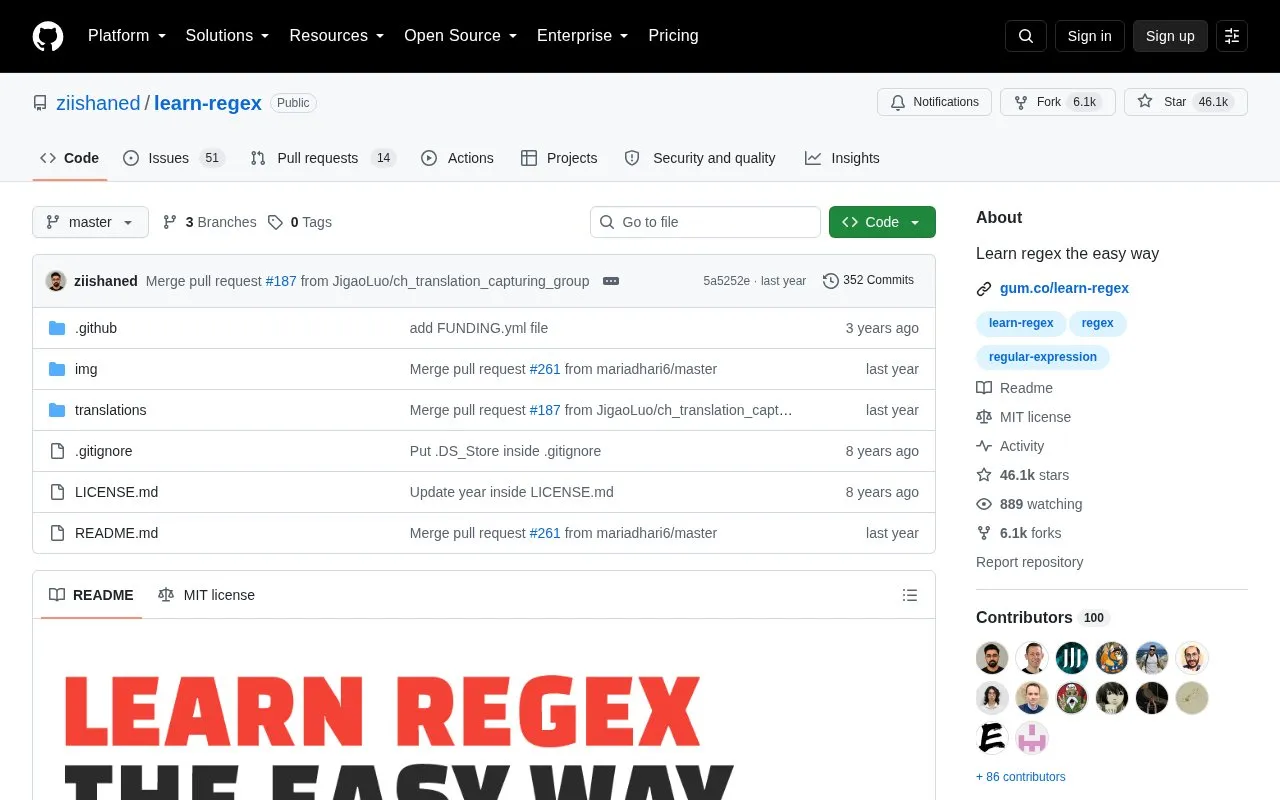This screenshot has width=1280, height=800.
Task: Open the Pricing page link
Action: (x=673, y=36)
